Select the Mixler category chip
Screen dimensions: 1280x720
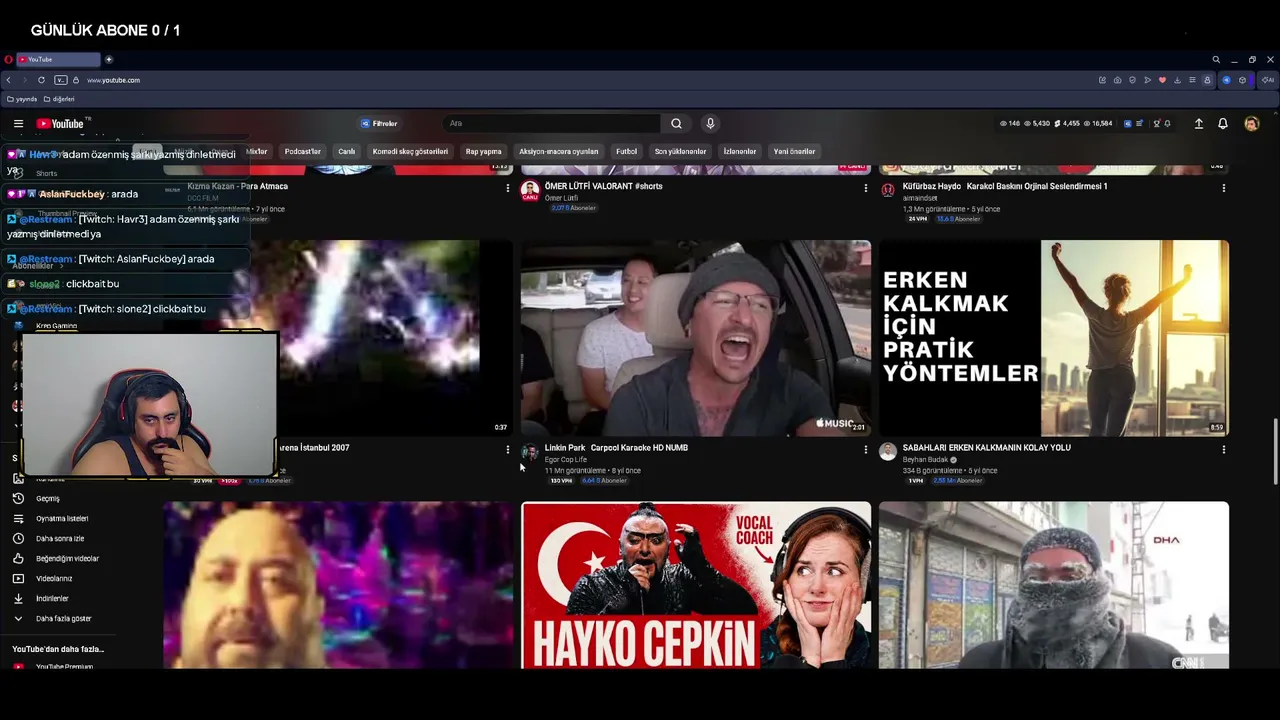257,152
